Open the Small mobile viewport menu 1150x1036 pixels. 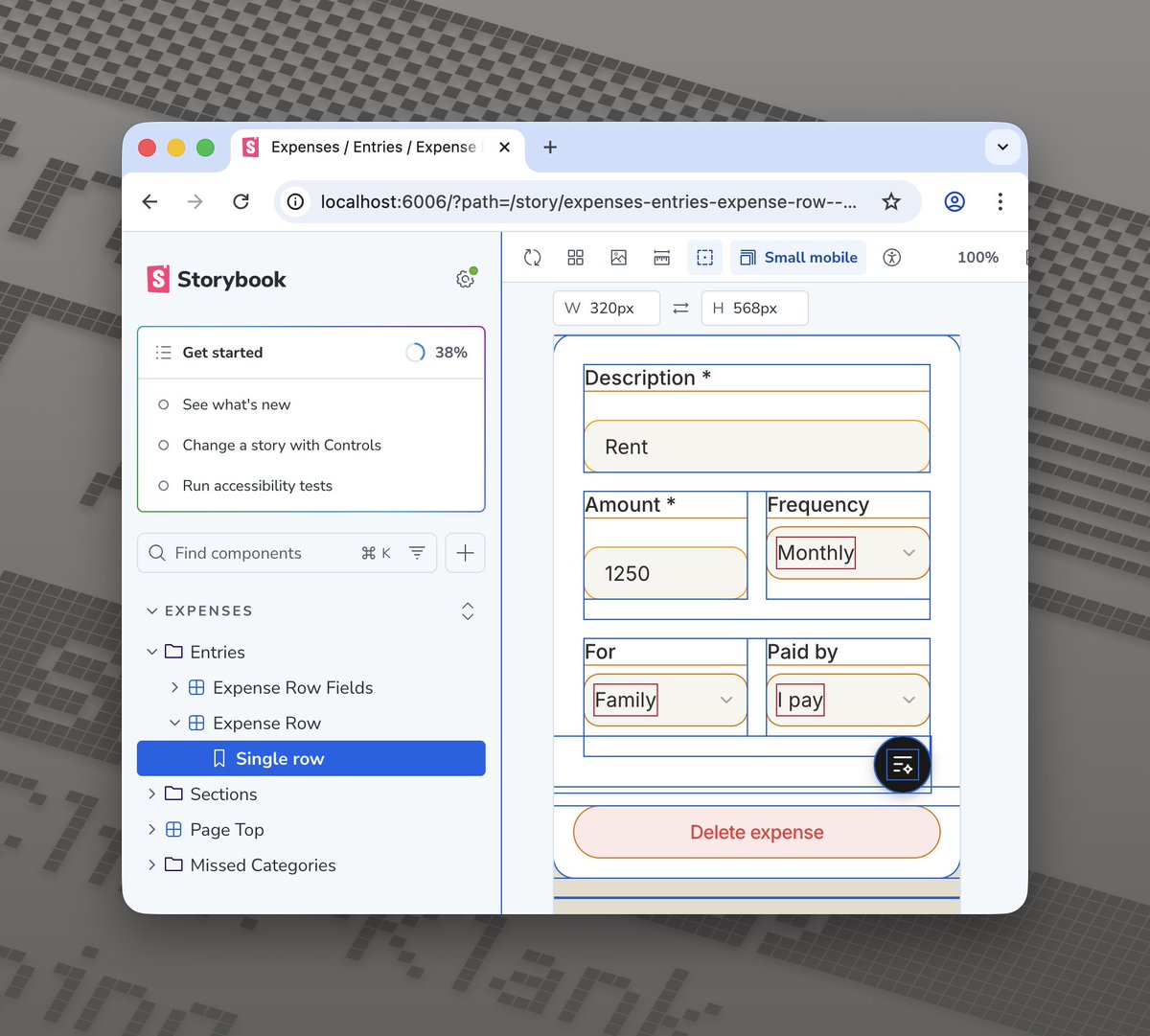pos(798,257)
